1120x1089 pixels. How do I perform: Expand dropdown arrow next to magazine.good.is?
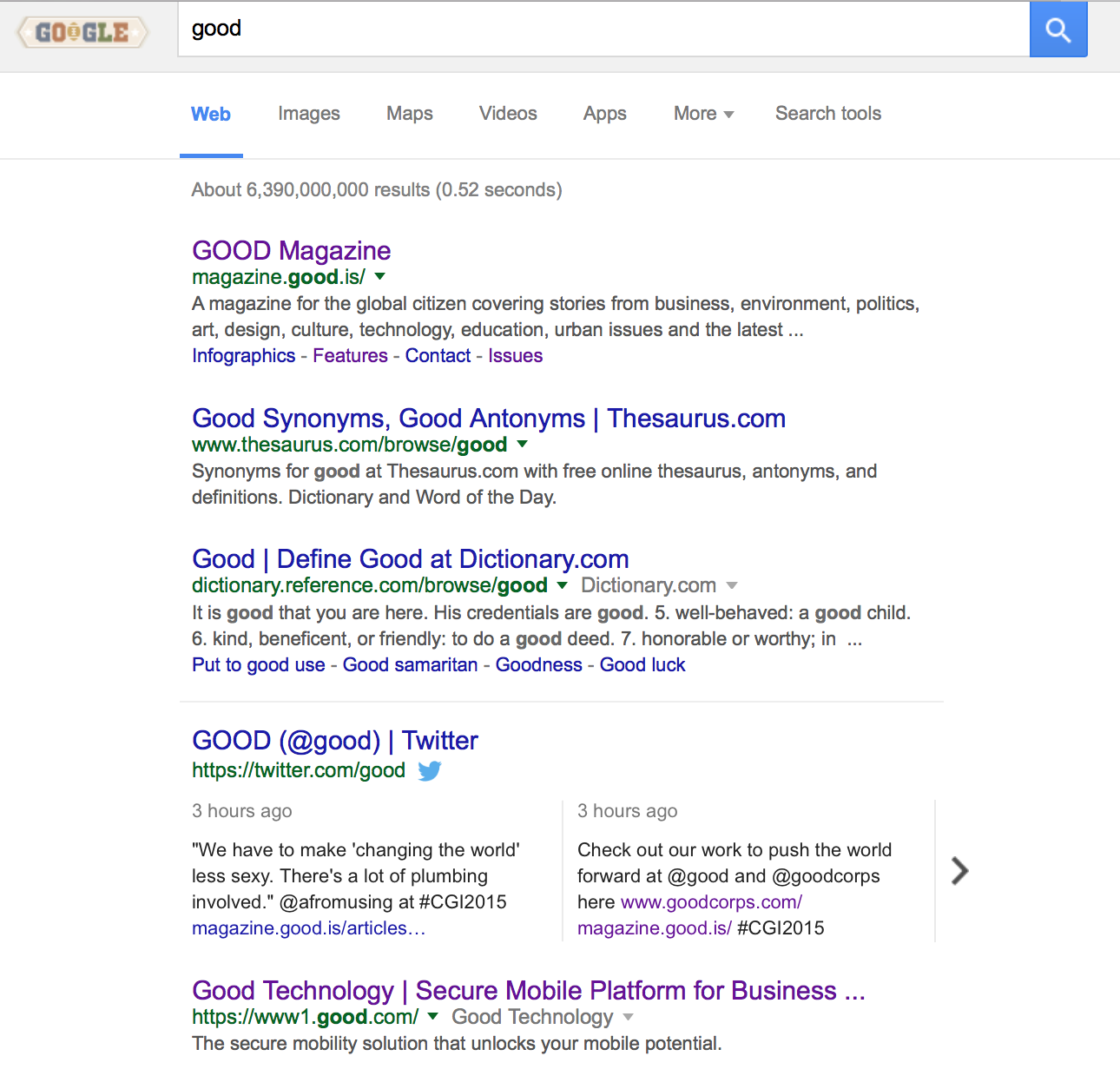pos(379,277)
